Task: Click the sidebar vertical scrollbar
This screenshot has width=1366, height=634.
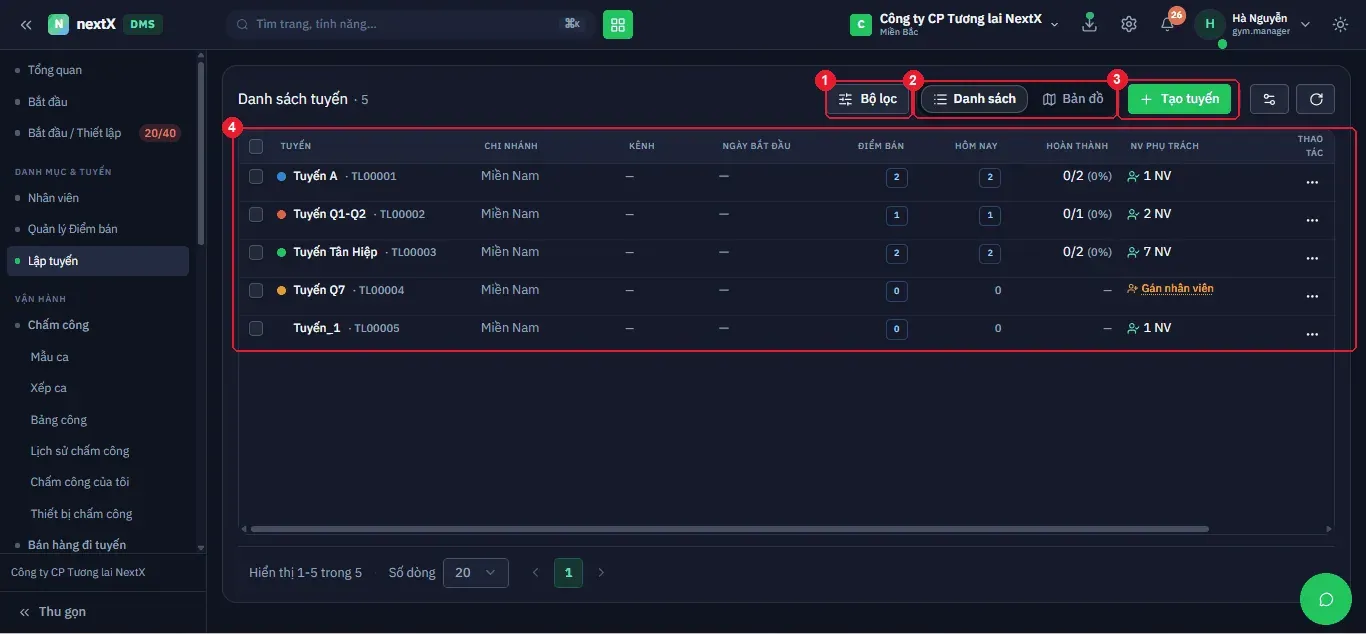Action: pyautogui.click(x=201, y=152)
